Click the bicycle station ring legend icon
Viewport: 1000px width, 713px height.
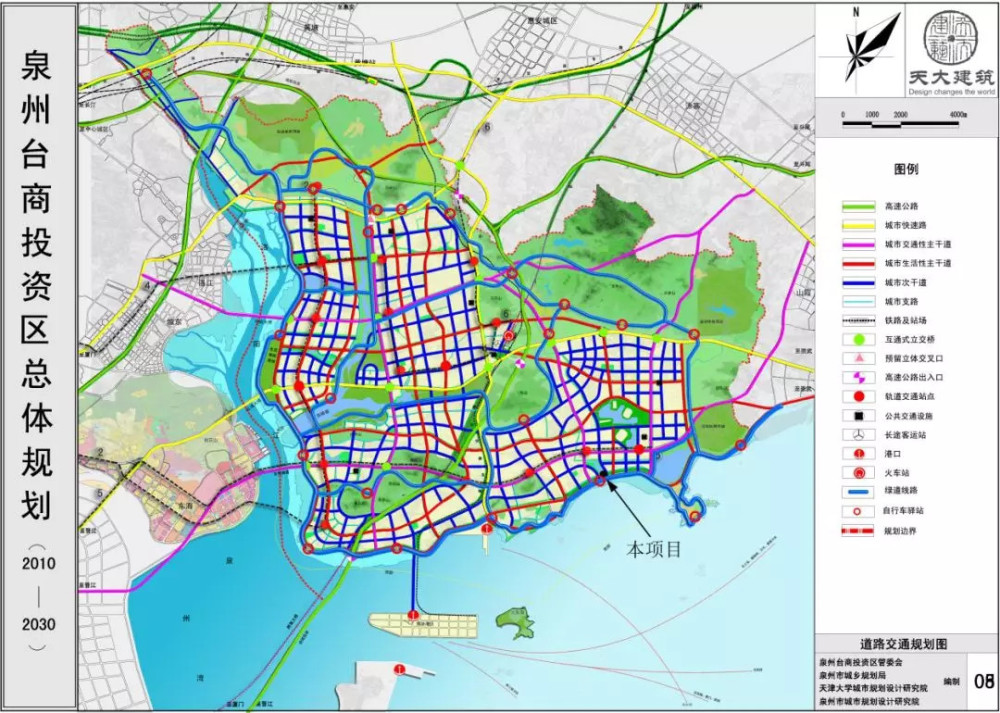[858, 511]
